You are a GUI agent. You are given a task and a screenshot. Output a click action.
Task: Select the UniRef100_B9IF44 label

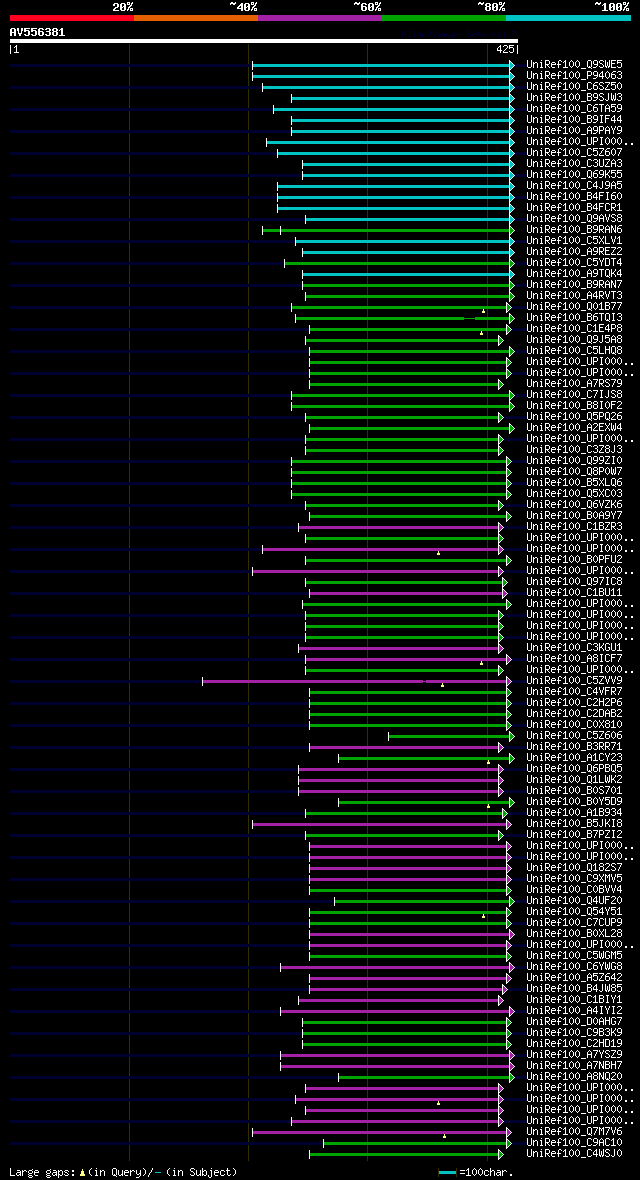[574, 120]
